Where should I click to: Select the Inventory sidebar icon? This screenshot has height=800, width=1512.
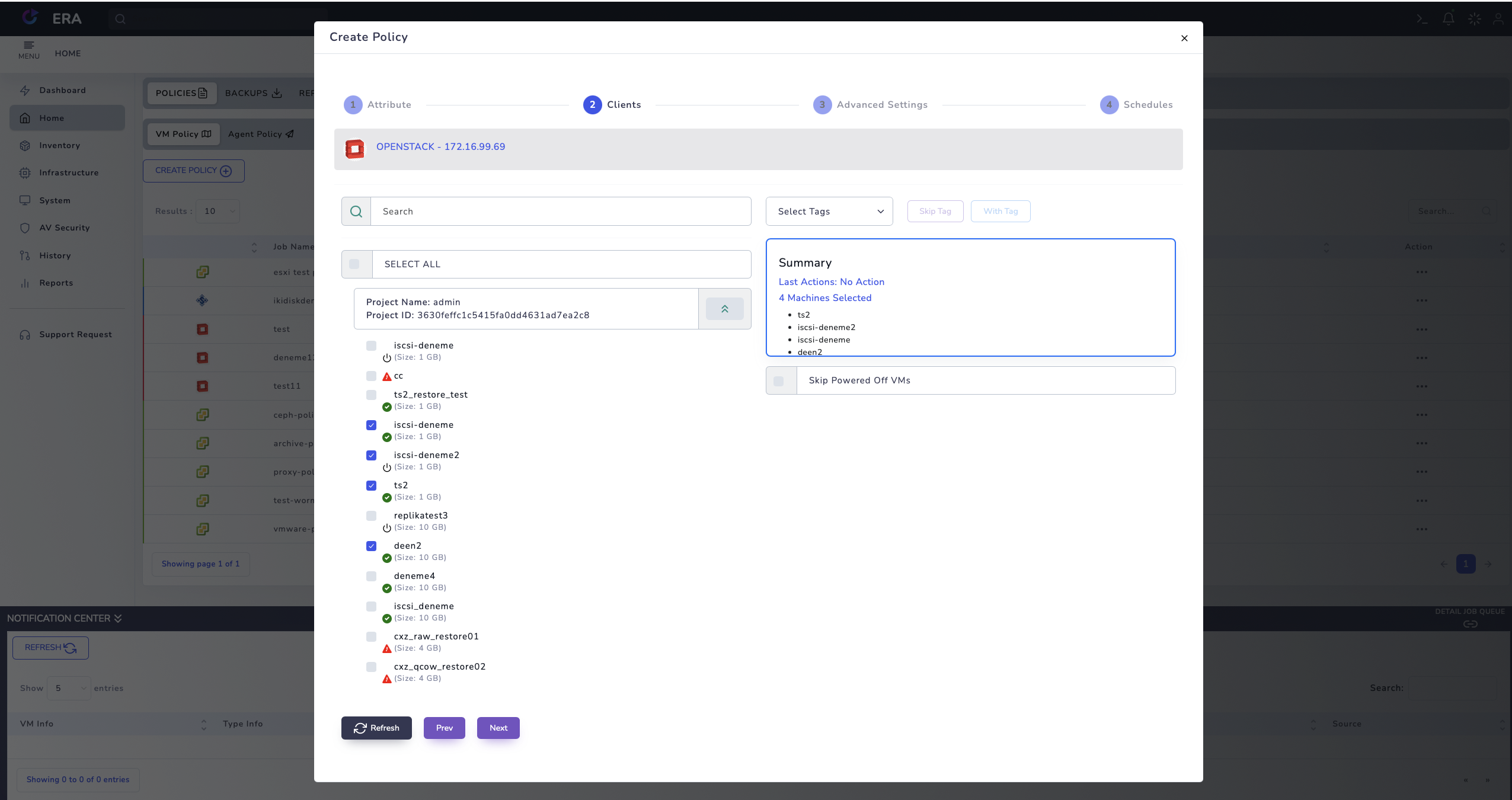tap(26, 145)
